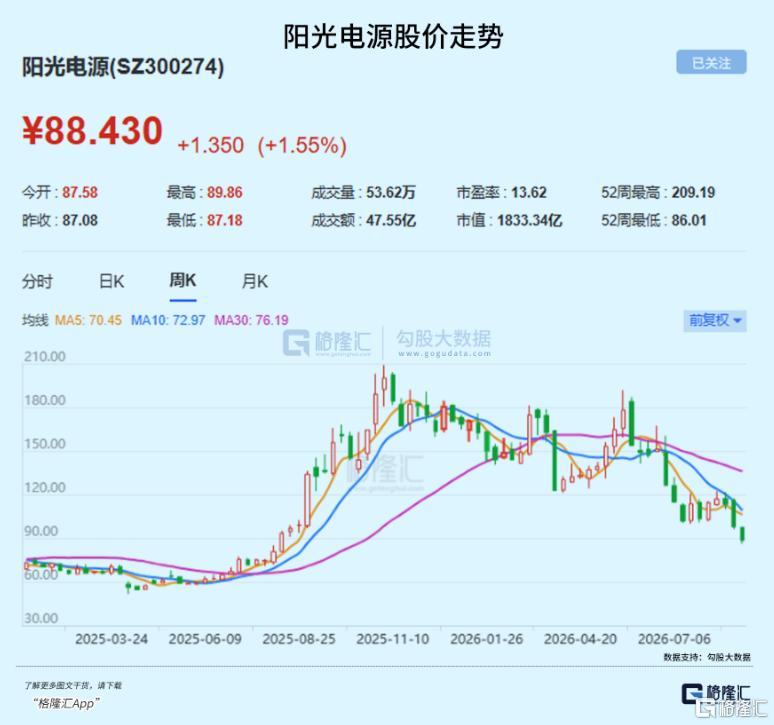
Task: Switch to the 月K chart tab
Action: (254, 281)
